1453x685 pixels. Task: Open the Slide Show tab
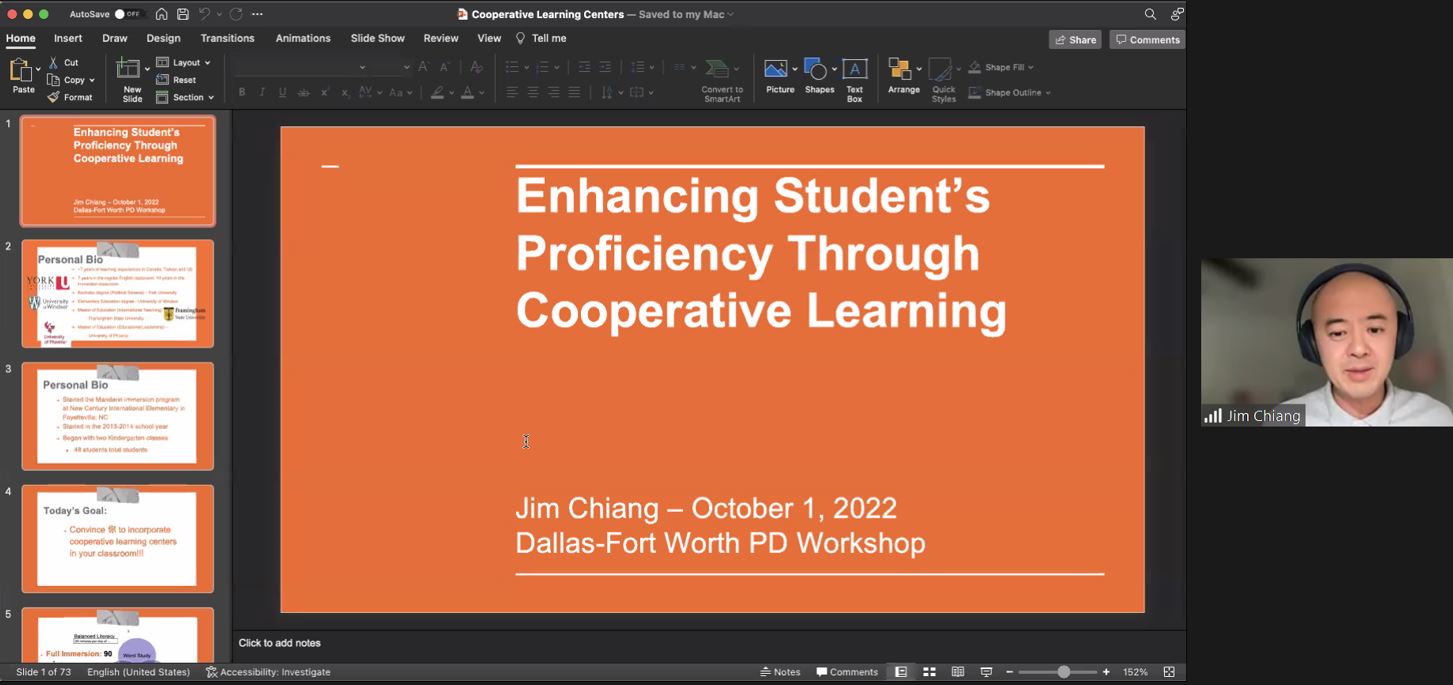[x=377, y=38]
